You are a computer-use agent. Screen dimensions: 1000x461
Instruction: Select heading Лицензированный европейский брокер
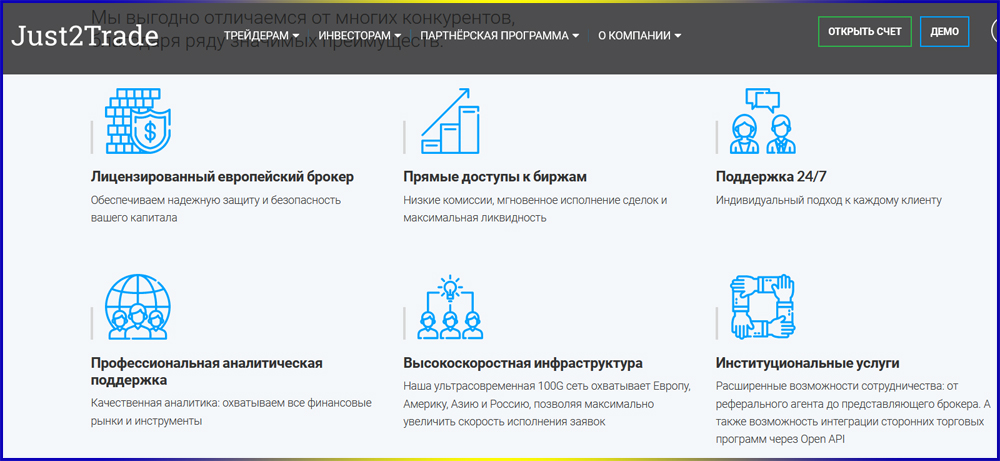click(x=222, y=177)
